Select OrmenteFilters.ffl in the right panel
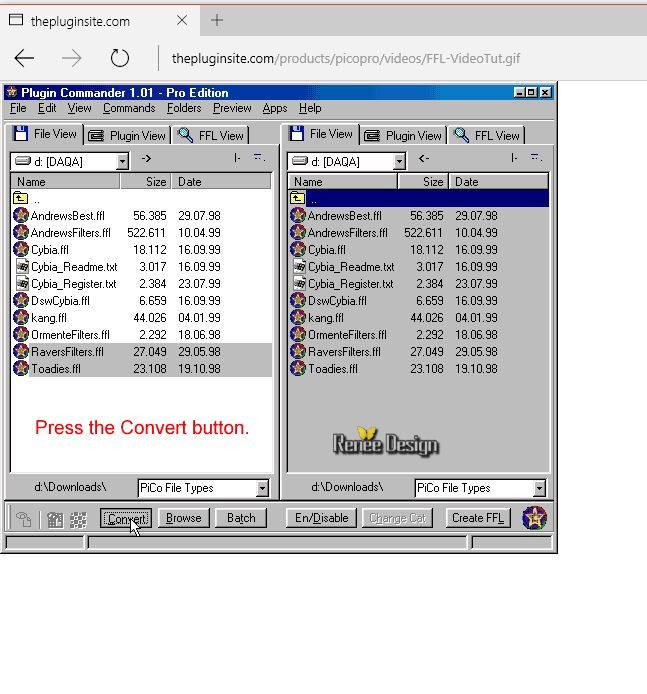 418,335
